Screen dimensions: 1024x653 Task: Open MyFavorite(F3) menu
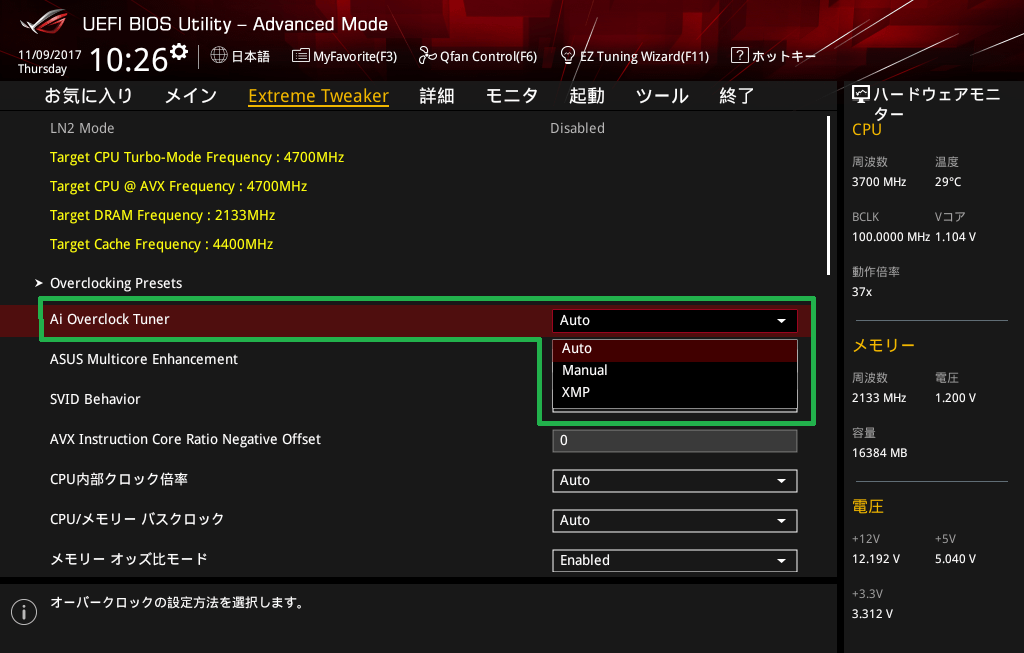coord(355,56)
